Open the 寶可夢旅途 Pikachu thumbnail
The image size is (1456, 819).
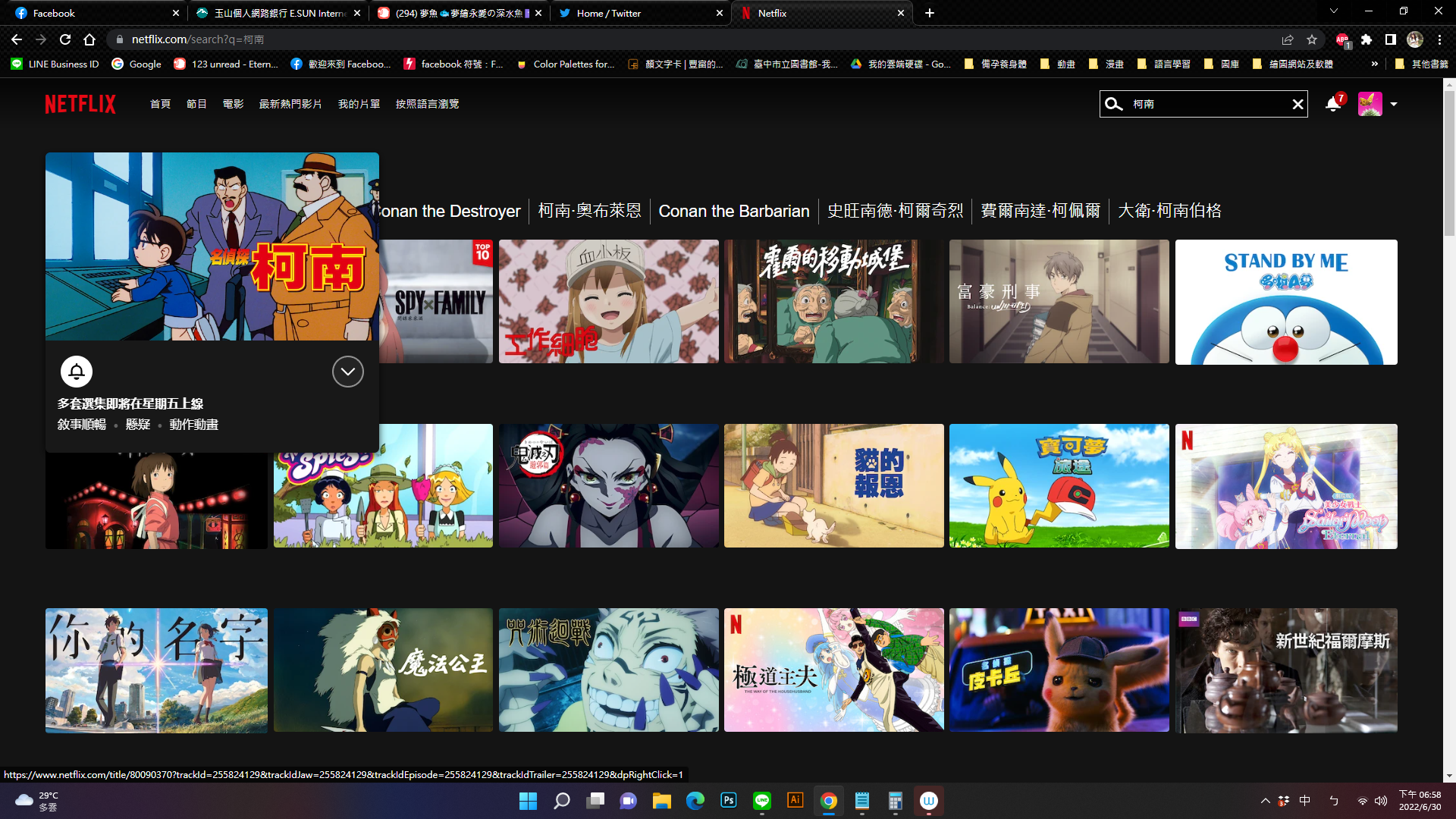point(1059,486)
